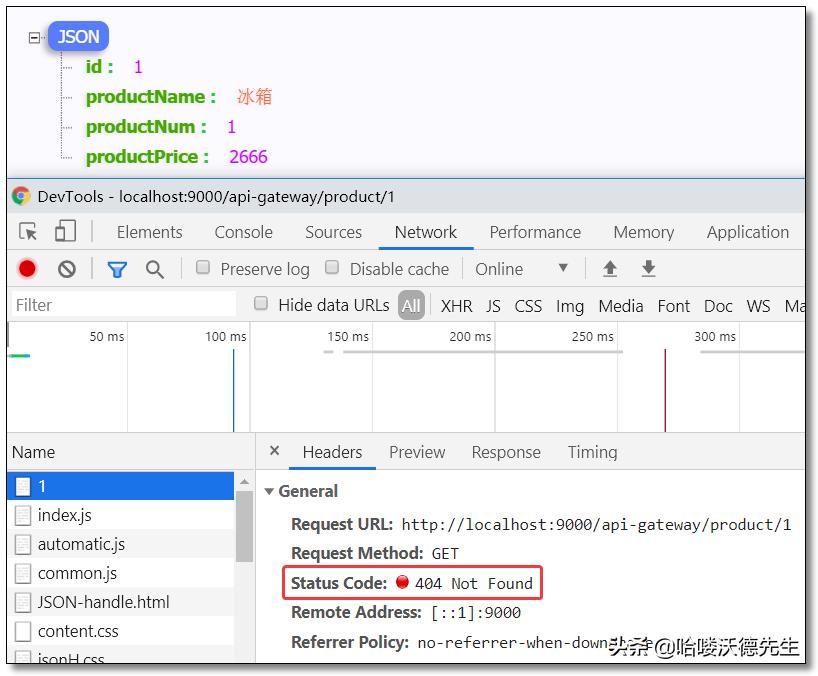Filter requests by XHR type
The image size is (818, 676).
tap(456, 306)
